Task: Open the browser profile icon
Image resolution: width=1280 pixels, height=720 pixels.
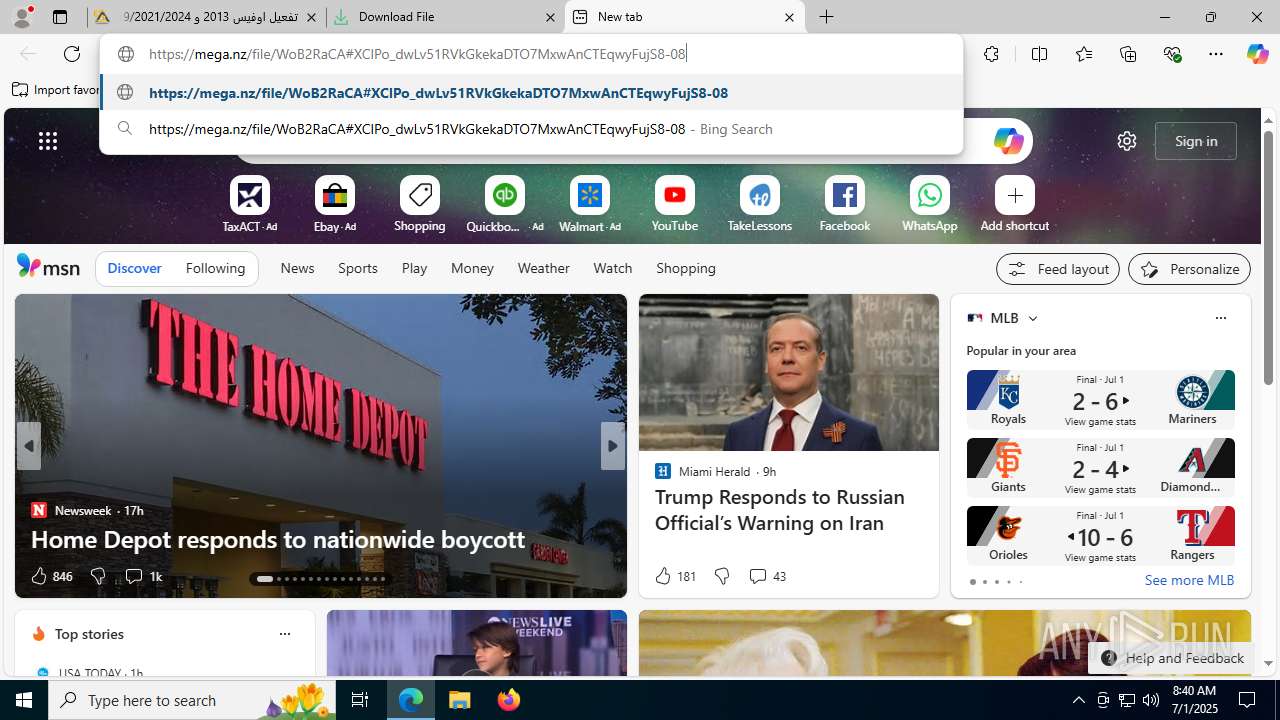Action: tap(22, 16)
